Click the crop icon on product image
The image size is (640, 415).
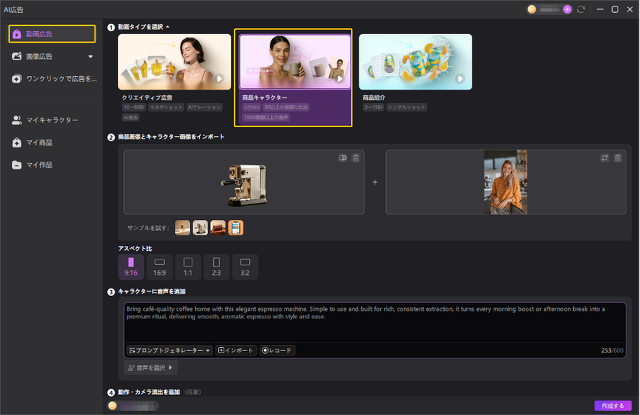click(x=343, y=158)
